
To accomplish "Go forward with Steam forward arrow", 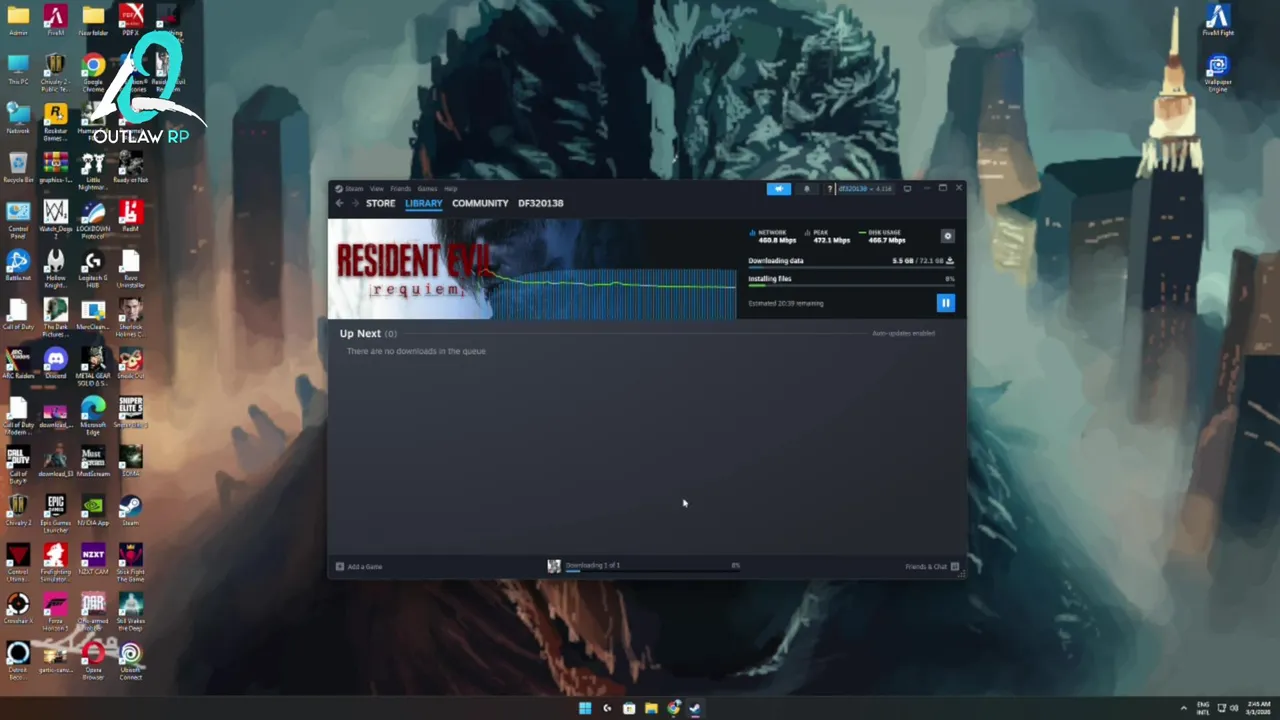I will (x=354, y=203).
